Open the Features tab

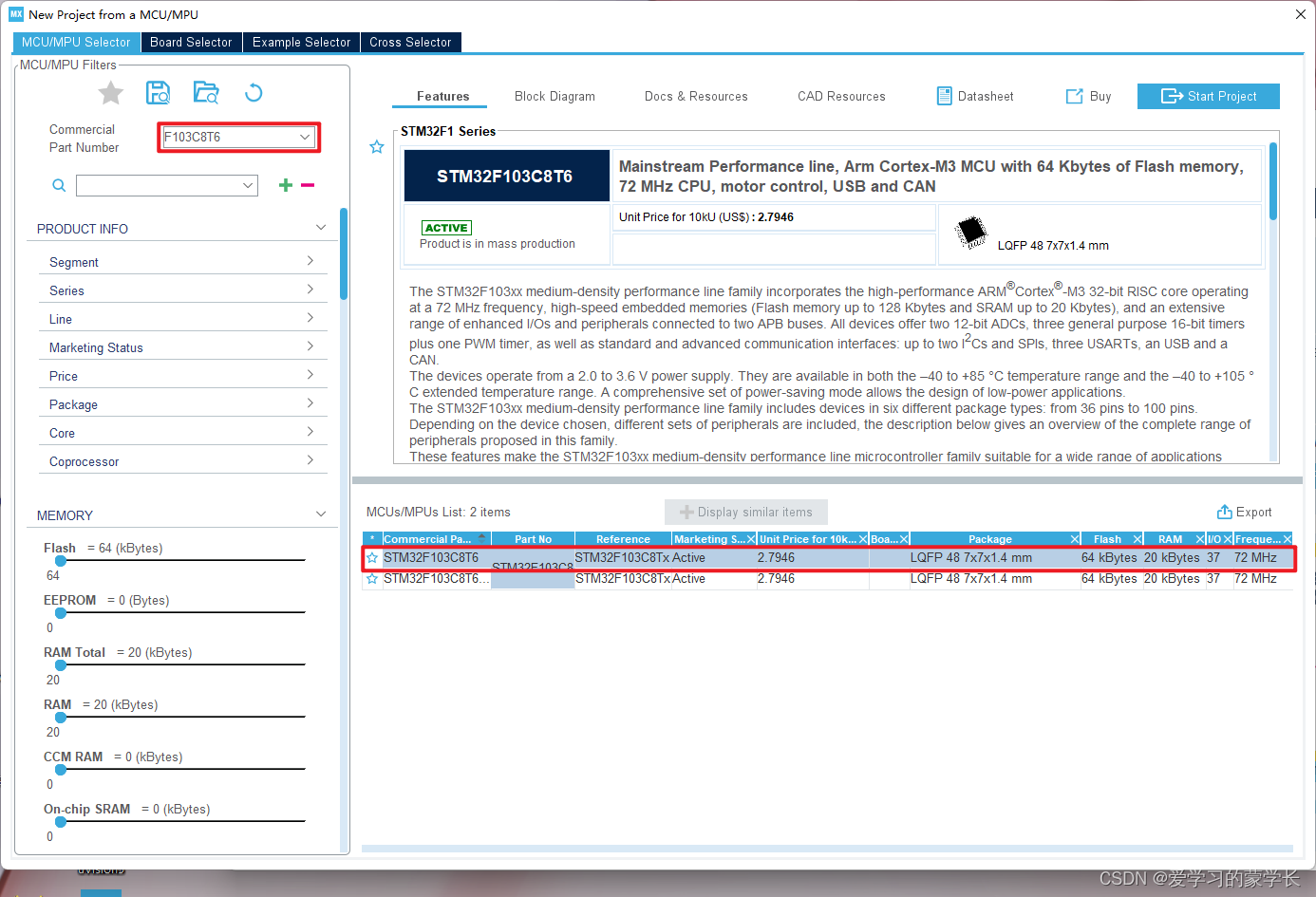[x=442, y=96]
